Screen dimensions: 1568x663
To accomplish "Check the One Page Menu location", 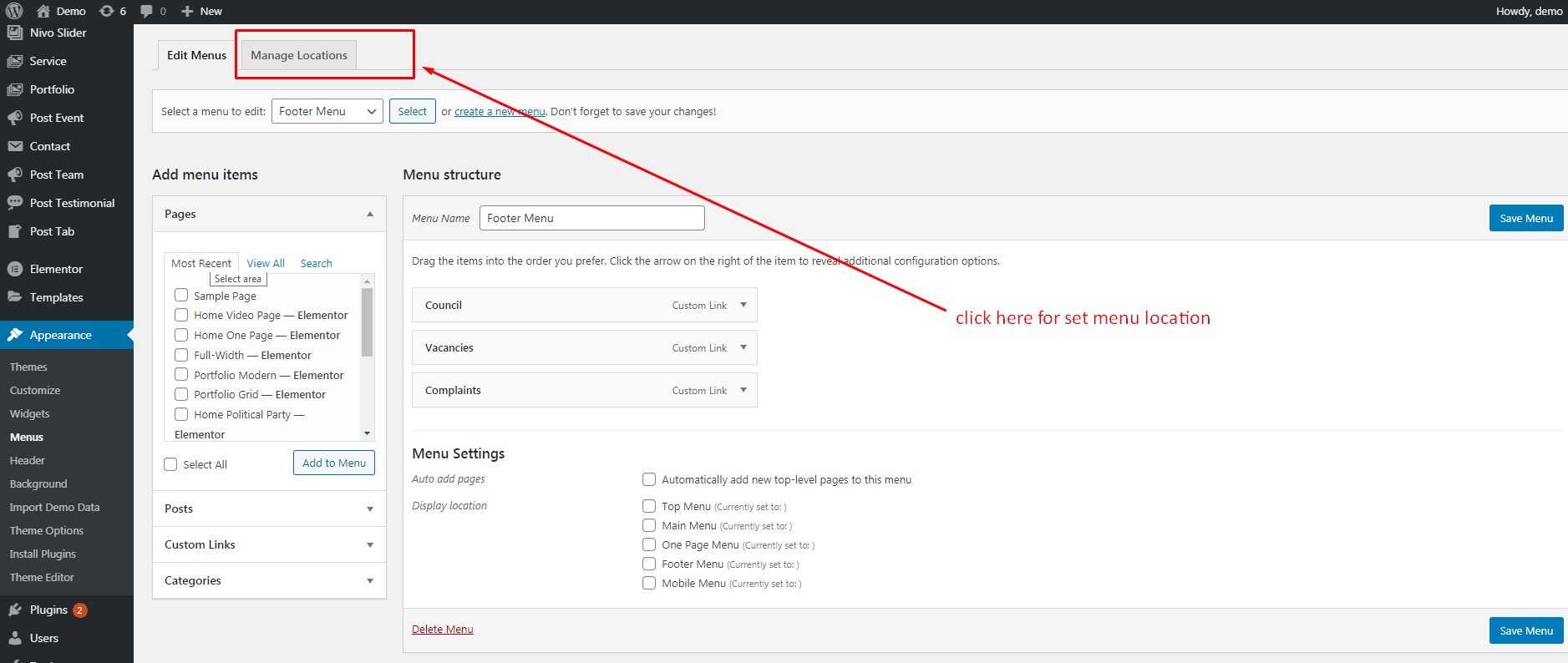I will (x=649, y=544).
